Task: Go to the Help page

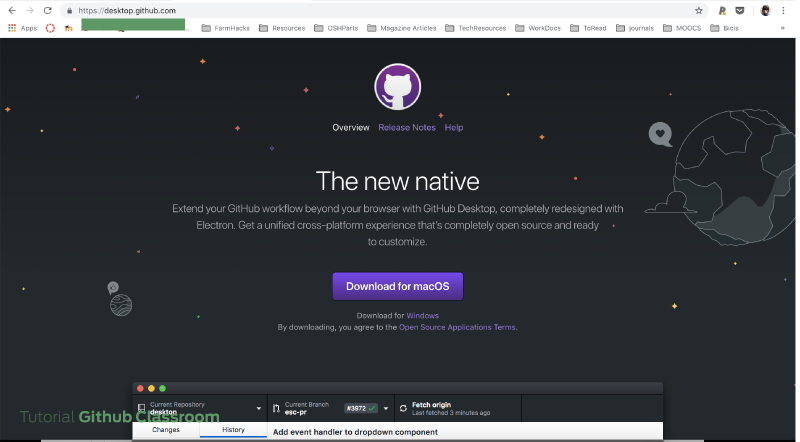Action: click(x=454, y=128)
